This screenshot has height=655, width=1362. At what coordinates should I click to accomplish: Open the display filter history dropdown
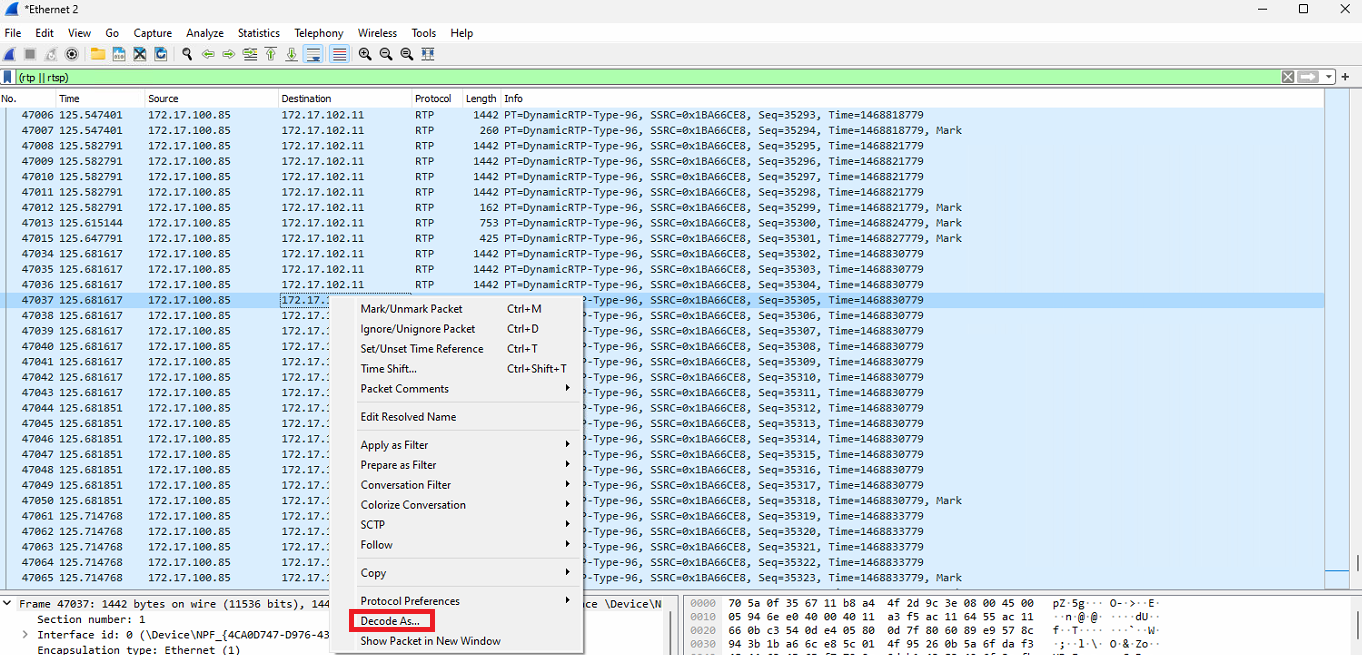(x=1329, y=77)
